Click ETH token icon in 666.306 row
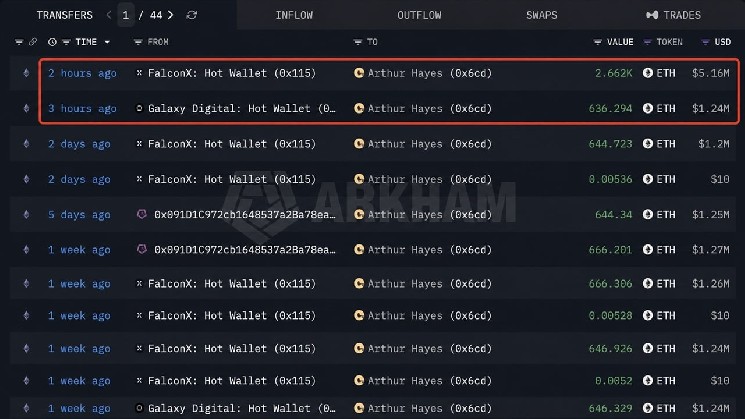Image resolution: width=745 pixels, height=419 pixels. [x=648, y=284]
